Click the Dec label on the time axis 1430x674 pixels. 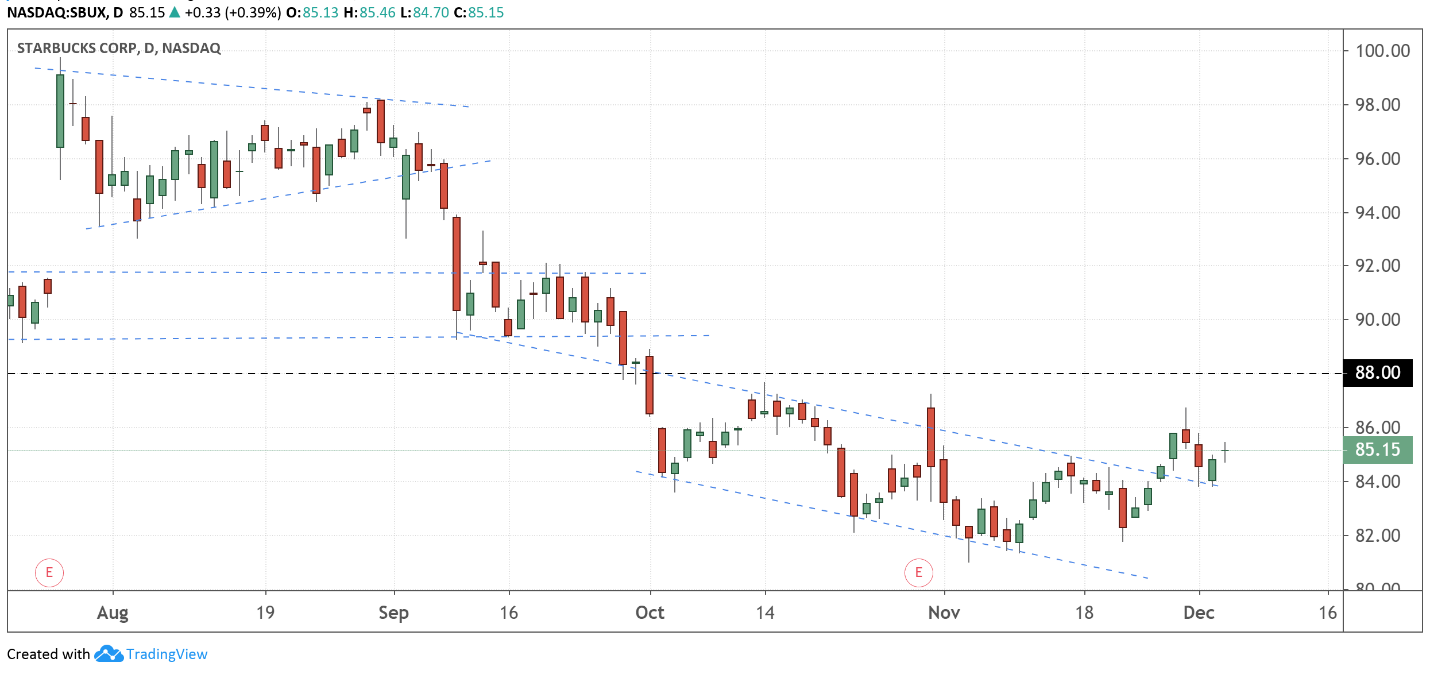point(1198,612)
